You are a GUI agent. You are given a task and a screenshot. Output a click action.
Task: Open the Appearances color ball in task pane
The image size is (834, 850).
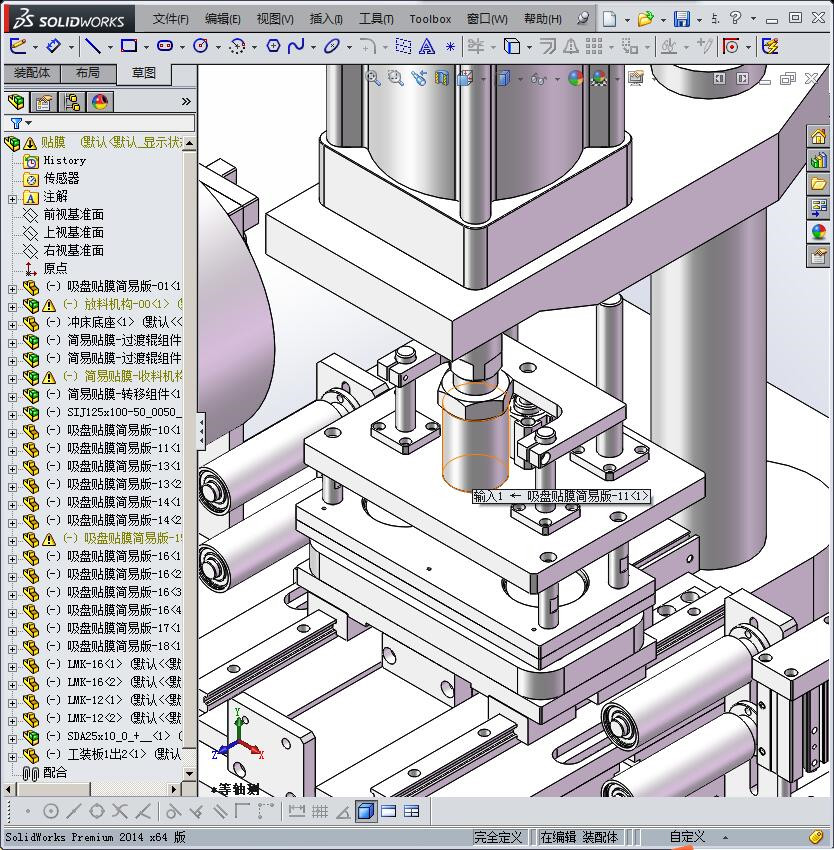pyautogui.click(x=819, y=232)
